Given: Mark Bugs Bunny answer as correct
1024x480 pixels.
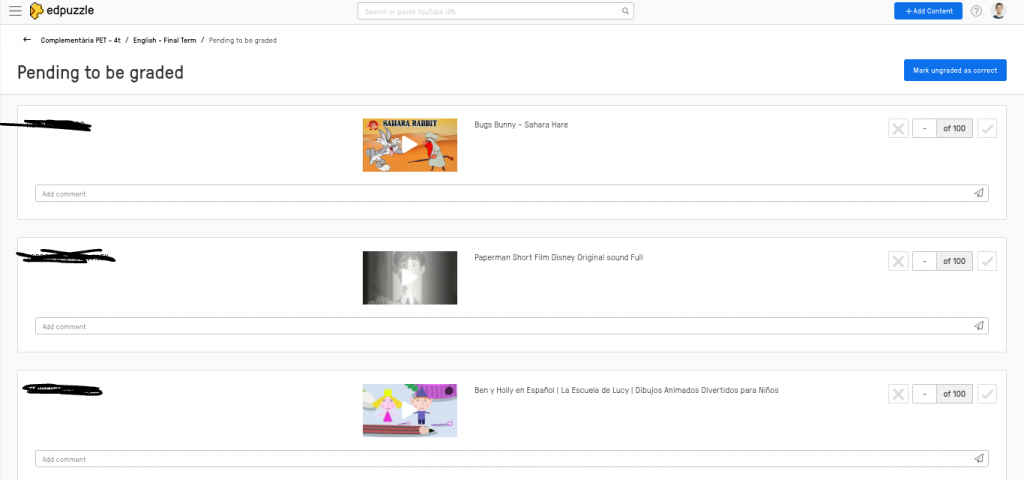Looking at the screenshot, I should click(987, 128).
